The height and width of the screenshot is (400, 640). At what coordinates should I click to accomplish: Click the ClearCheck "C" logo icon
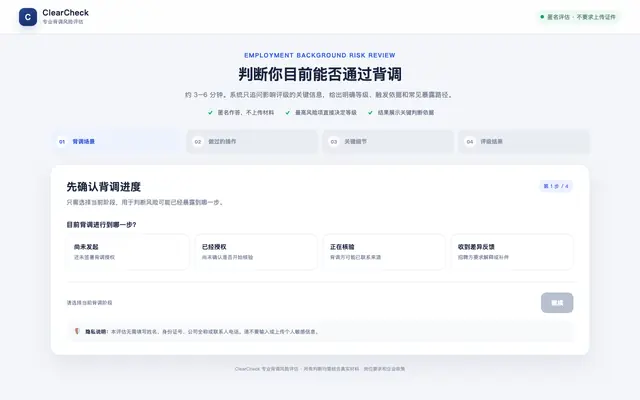coord(28,17)
